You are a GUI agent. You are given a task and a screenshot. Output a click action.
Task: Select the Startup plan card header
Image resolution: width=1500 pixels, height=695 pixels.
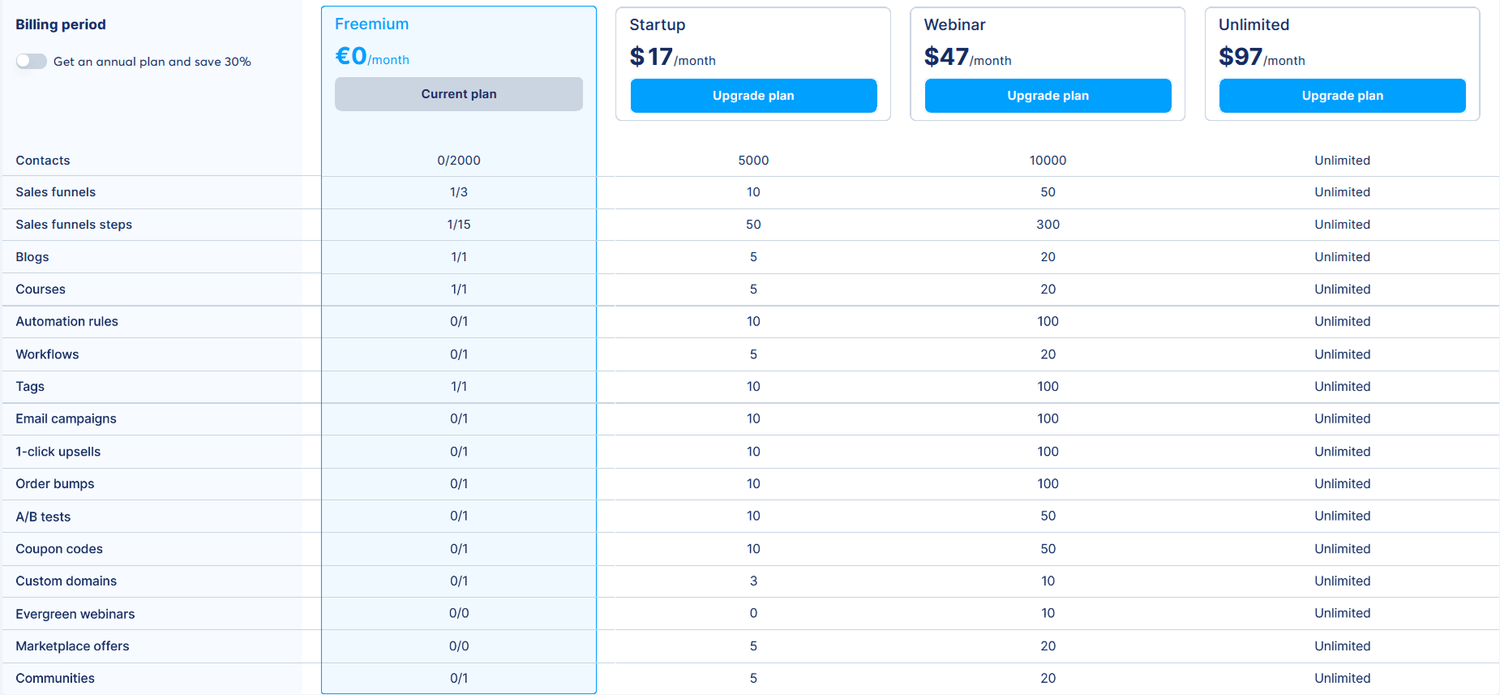point(656,24)
